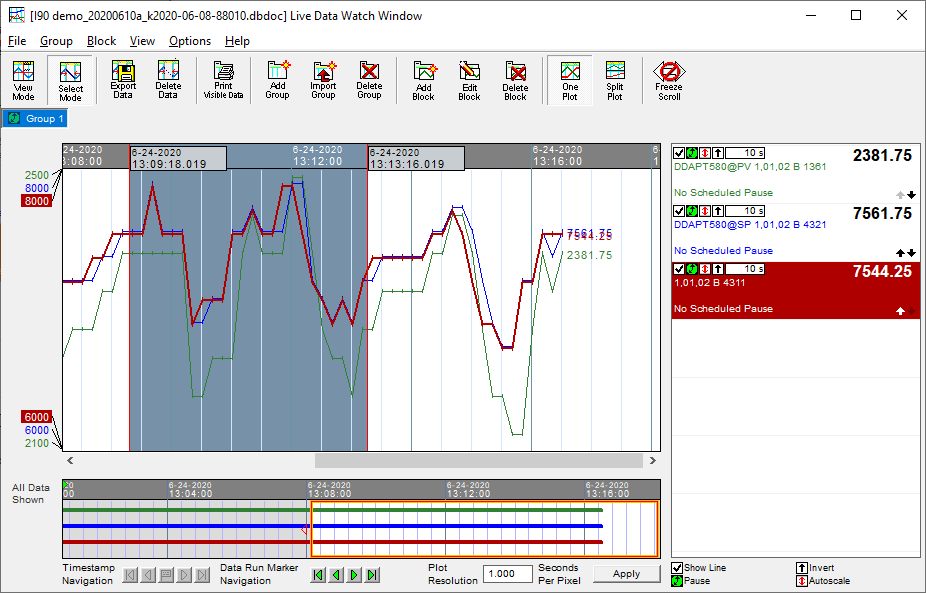Activate Split Plot view
The image size is (926, 593).
(615, 80)
